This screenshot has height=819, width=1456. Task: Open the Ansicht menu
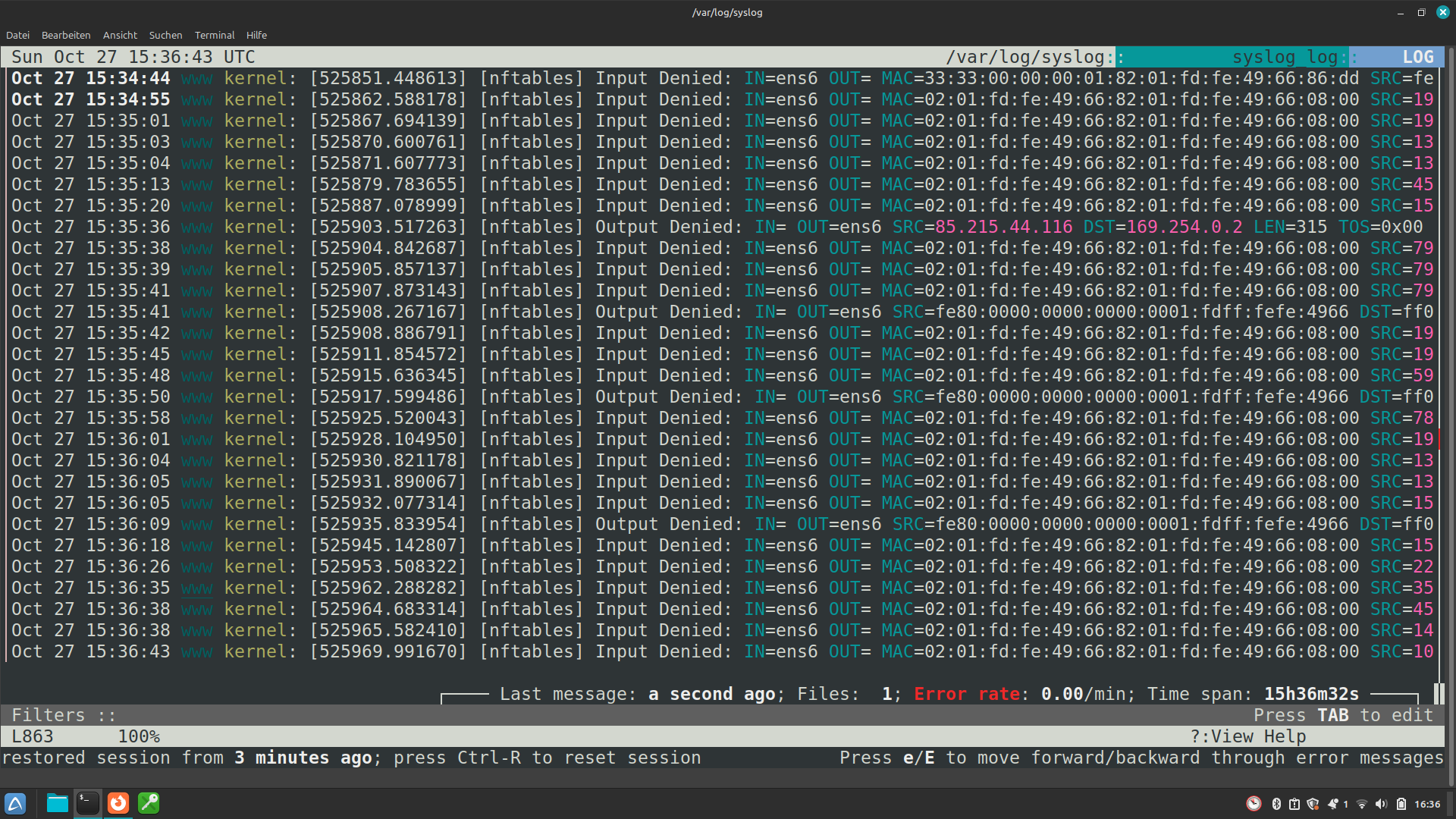coord(120,35)
